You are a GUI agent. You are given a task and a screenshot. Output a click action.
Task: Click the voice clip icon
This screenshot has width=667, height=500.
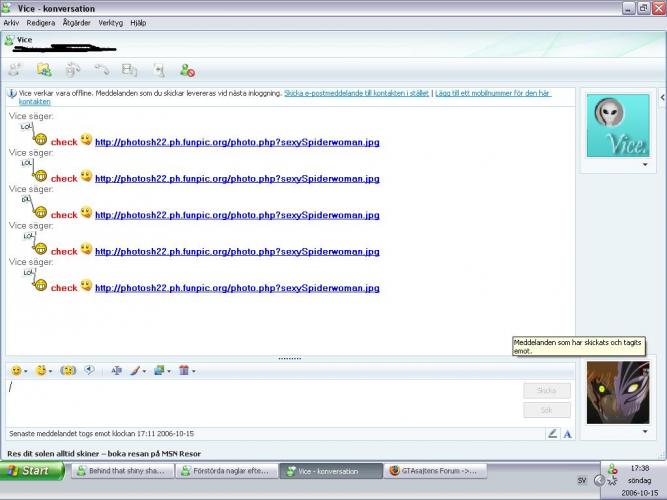coord(89,370)
